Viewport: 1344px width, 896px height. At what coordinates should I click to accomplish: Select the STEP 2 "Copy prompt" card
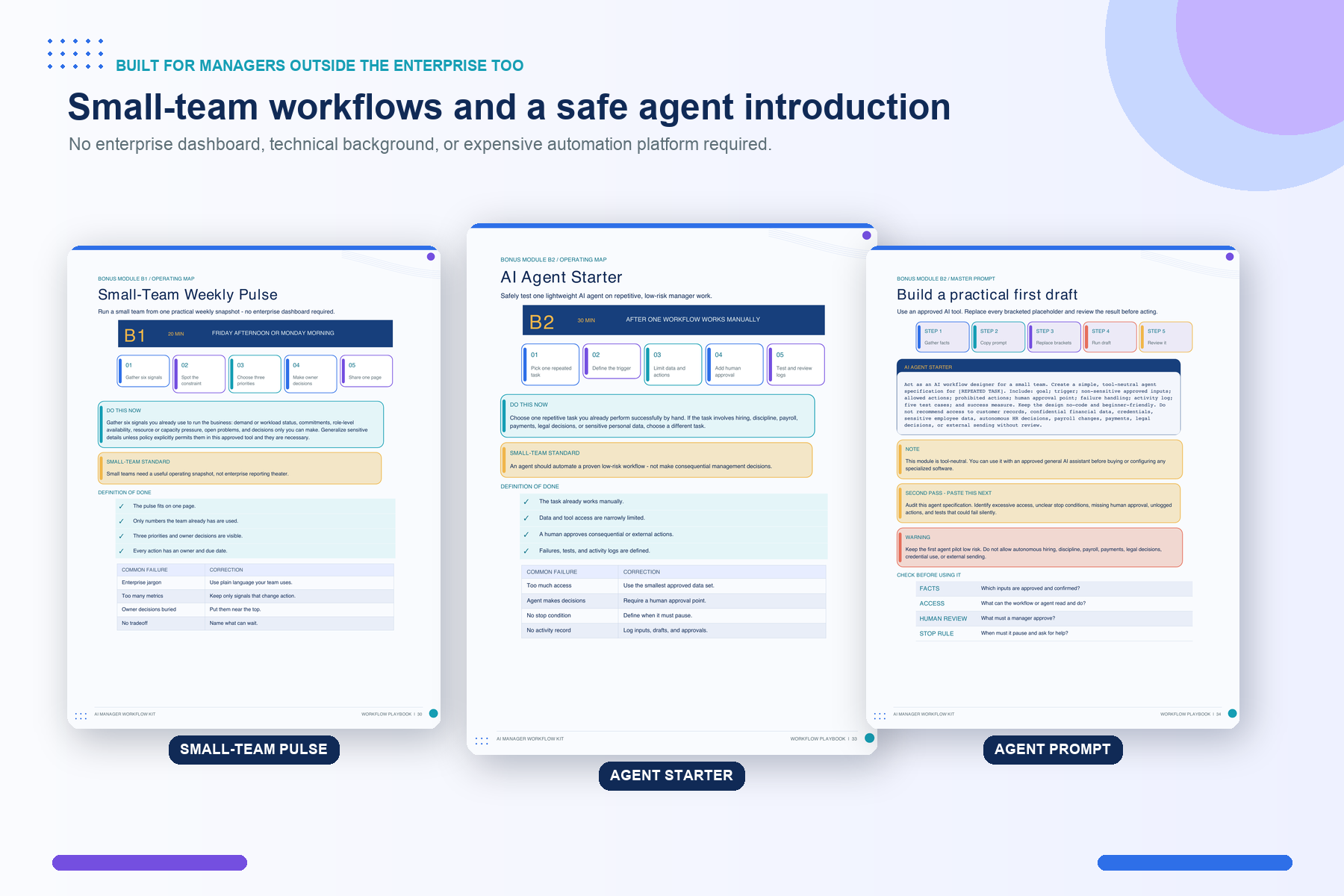998,337
